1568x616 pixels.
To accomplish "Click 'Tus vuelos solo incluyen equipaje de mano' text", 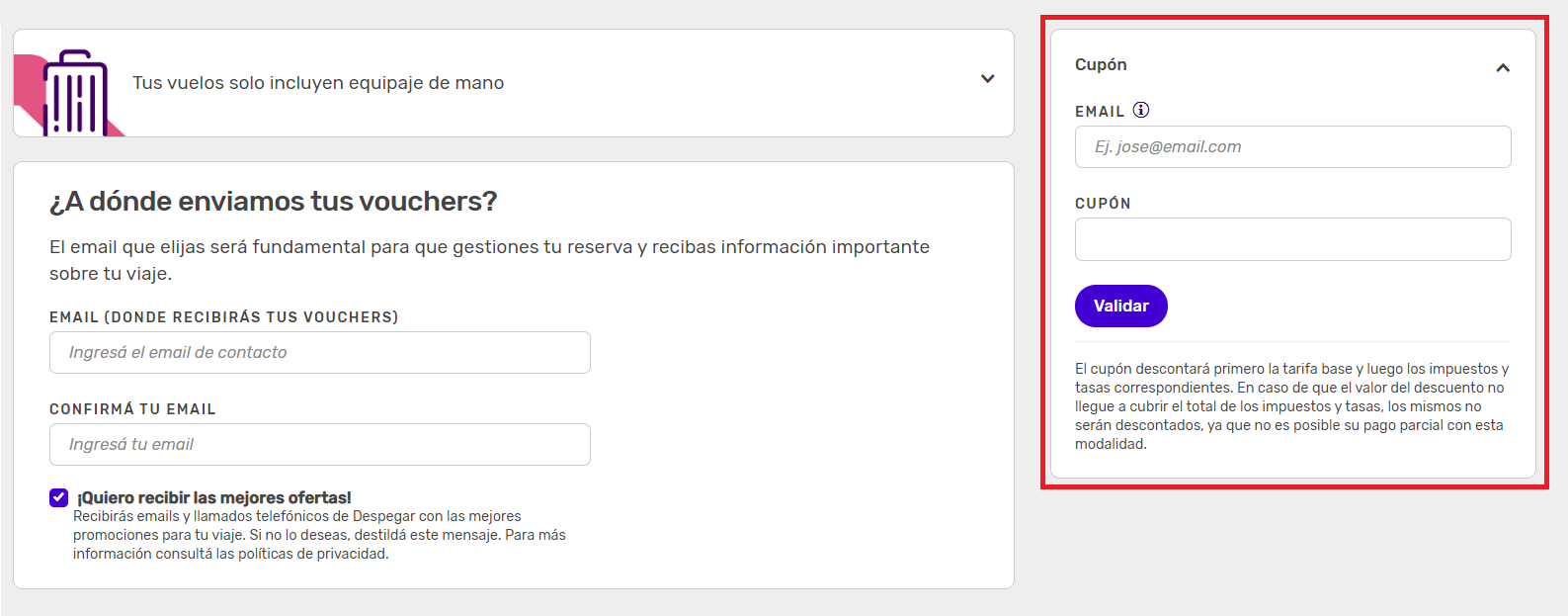I will 318,83.
